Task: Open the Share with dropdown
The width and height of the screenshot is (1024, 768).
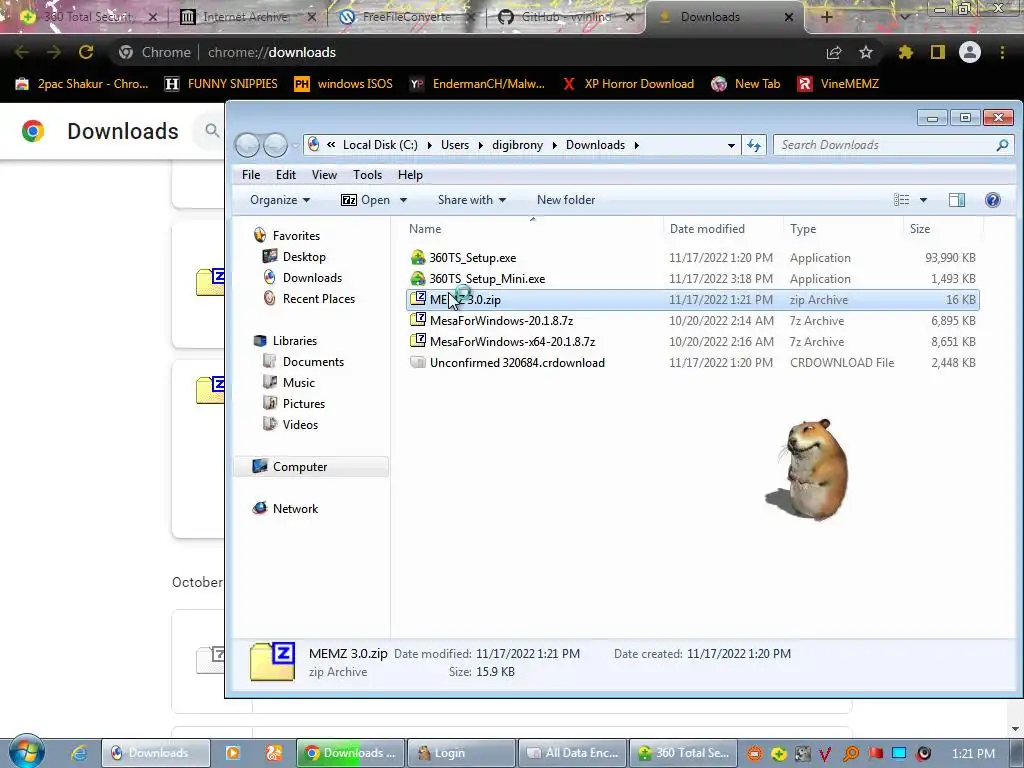Action: click(x=472, y=200)
